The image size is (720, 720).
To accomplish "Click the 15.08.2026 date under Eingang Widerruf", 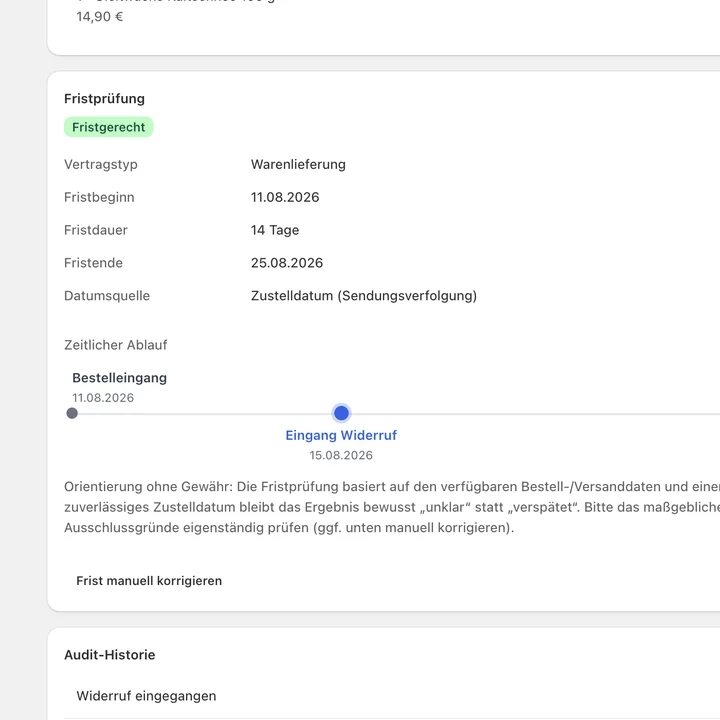I will point(341,455).
